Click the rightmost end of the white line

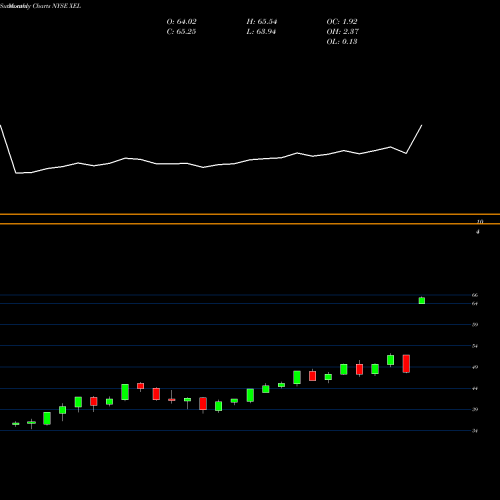(422, 125)
